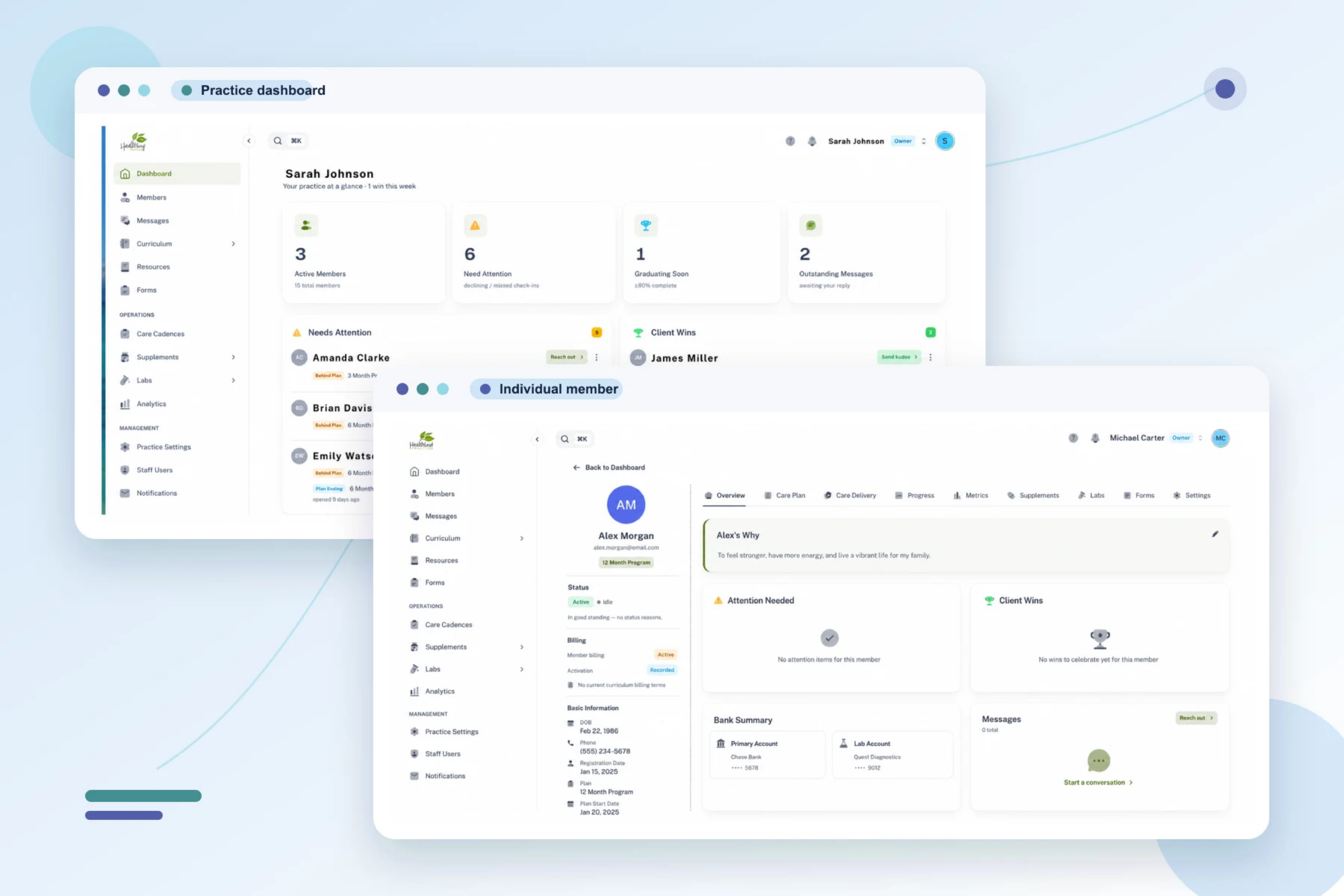Expand Supplements chevron in Practice dashboard sidebar
Viewport: 1344px width, 896px height.
pyautogui.click(x=233, y=357)
